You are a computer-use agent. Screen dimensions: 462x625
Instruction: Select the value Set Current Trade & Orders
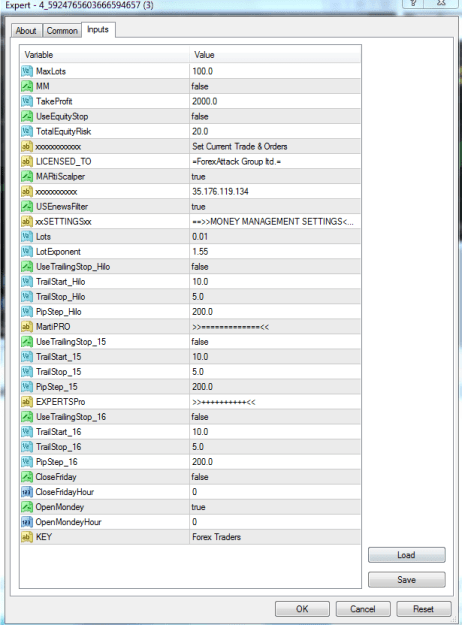[x=240, y=146]
